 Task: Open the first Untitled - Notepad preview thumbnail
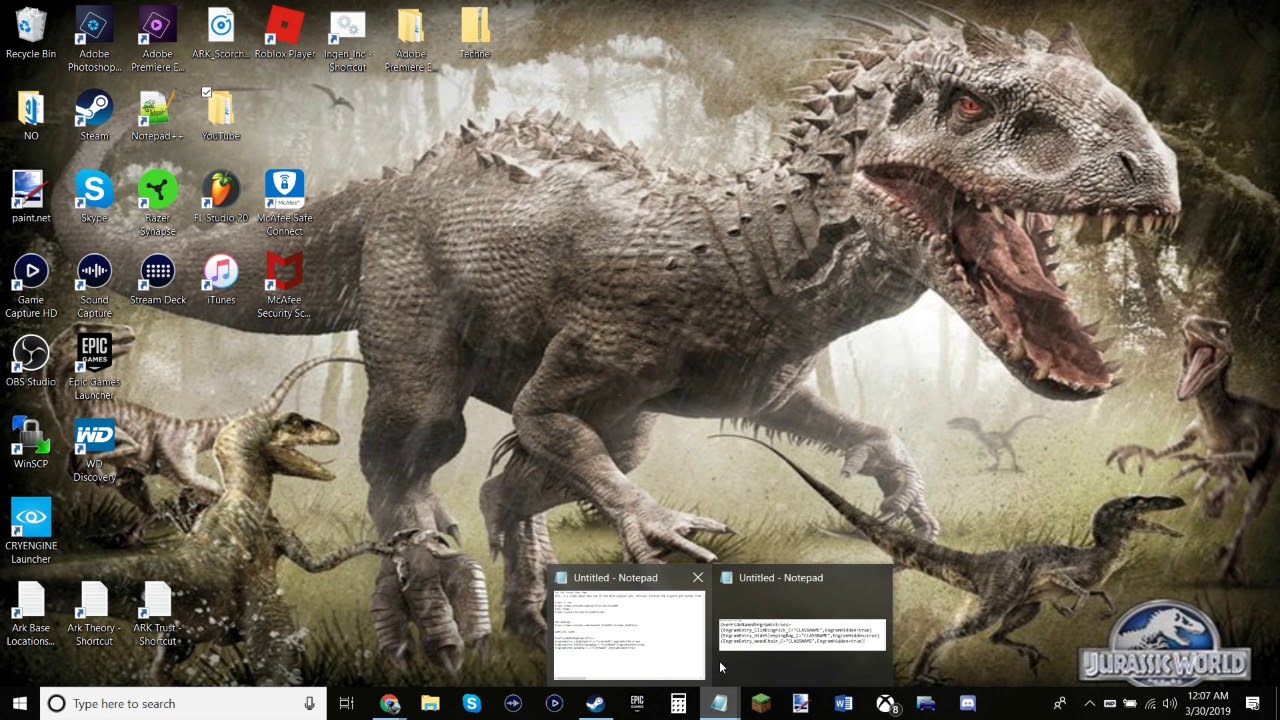pos(629,634)
